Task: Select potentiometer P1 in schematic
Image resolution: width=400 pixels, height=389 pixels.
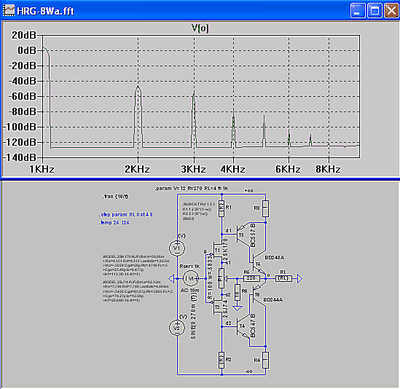Action: tap(221, 278)
